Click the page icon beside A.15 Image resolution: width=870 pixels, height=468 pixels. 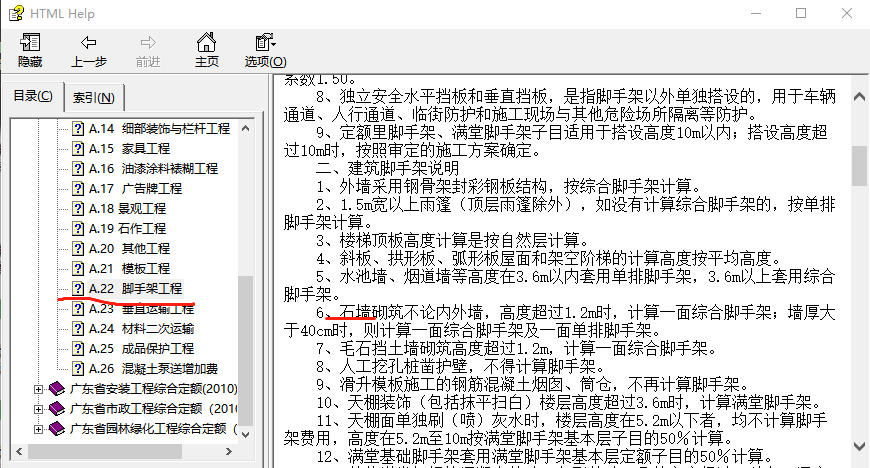pos(78,149)
